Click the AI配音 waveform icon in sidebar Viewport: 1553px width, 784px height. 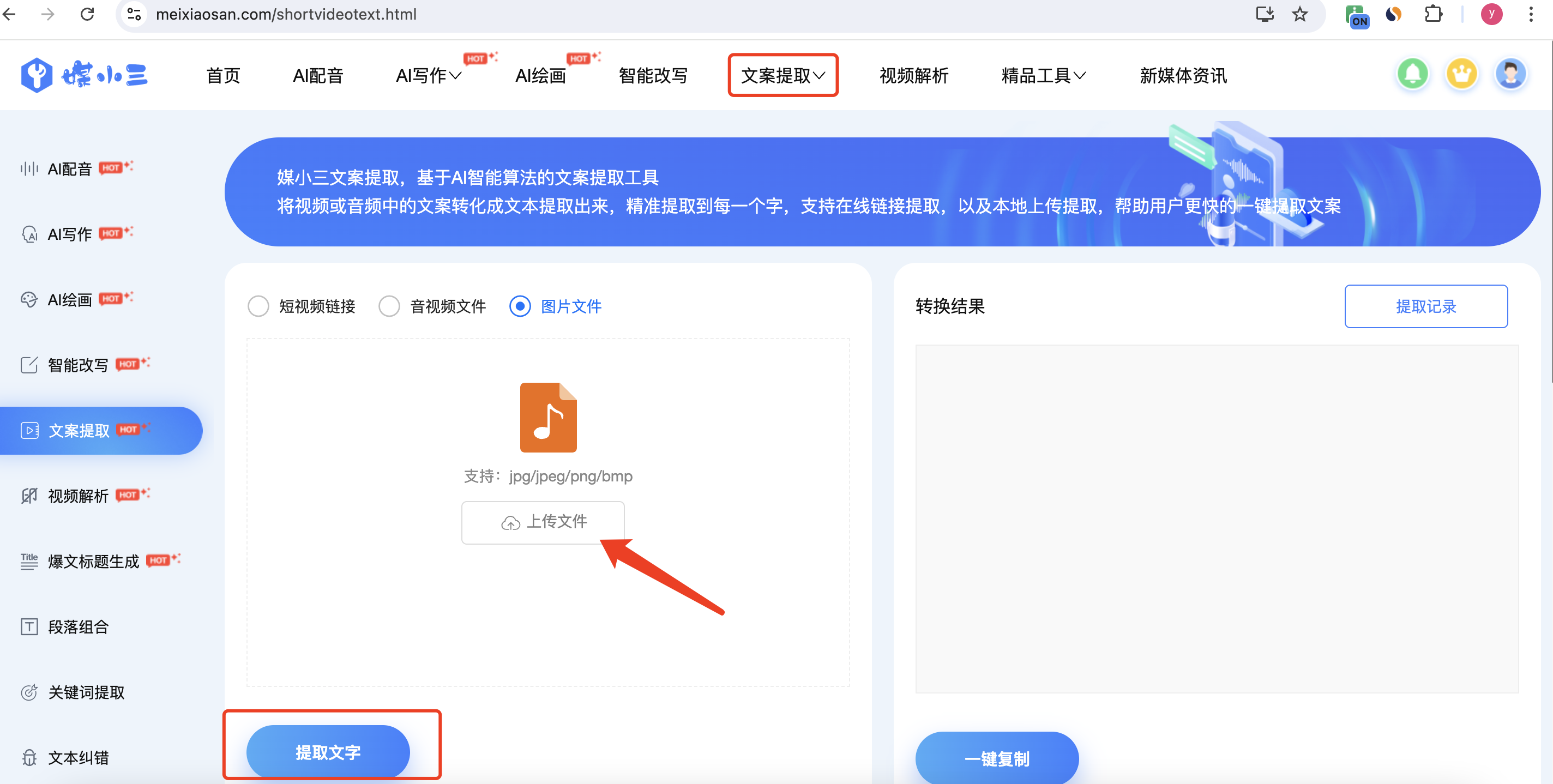pos(29,168)
